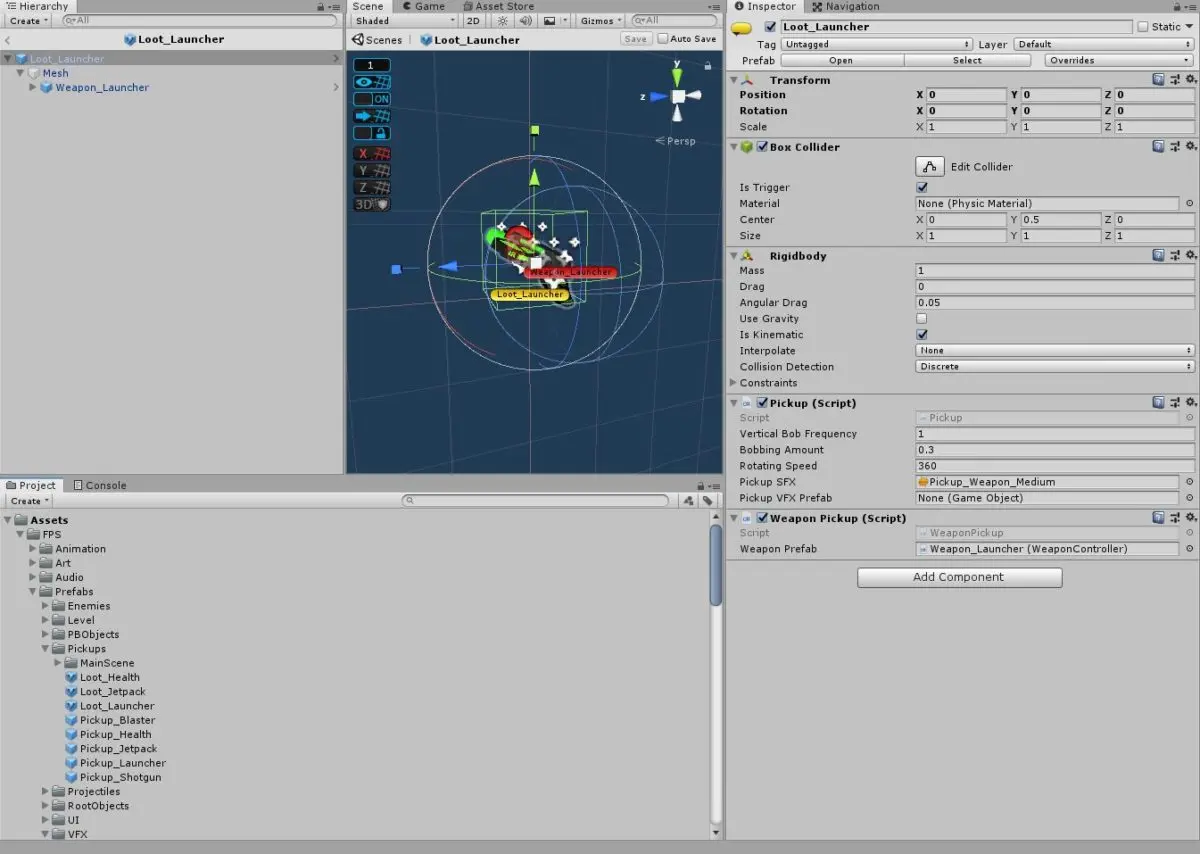Open the Interpolate dropdown in Rigidbody
The width and height of the screenshot is (1200, 854).
coord(1052,350)
